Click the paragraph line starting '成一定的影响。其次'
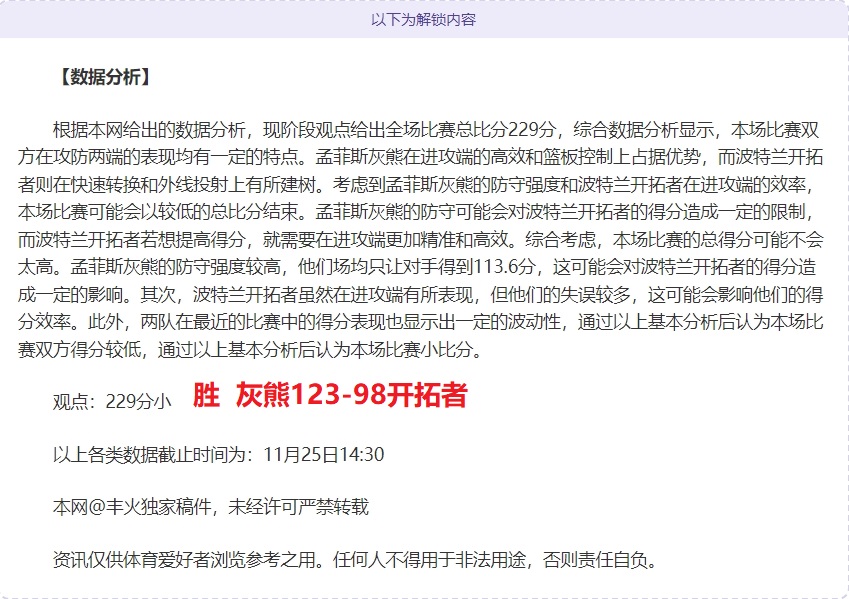The image size is (849, 599). tap(421, 295)
